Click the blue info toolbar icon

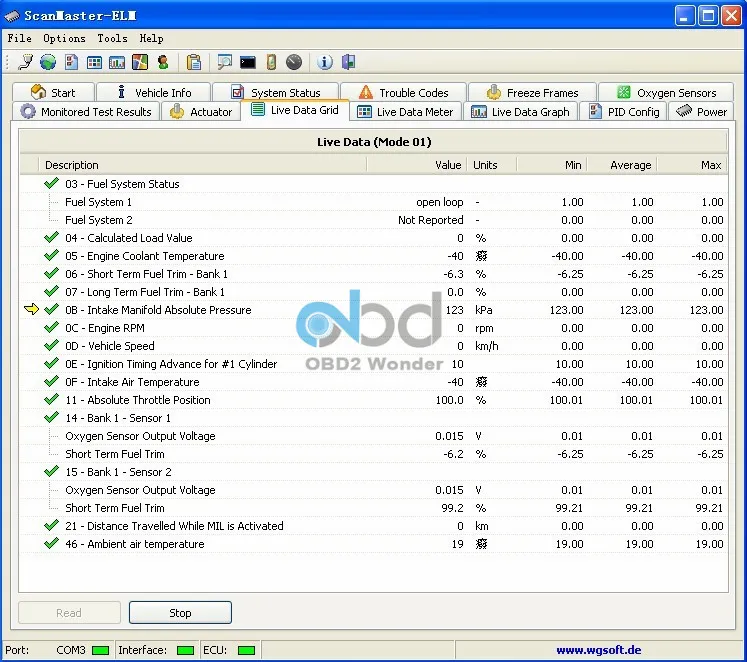[325, 62]
